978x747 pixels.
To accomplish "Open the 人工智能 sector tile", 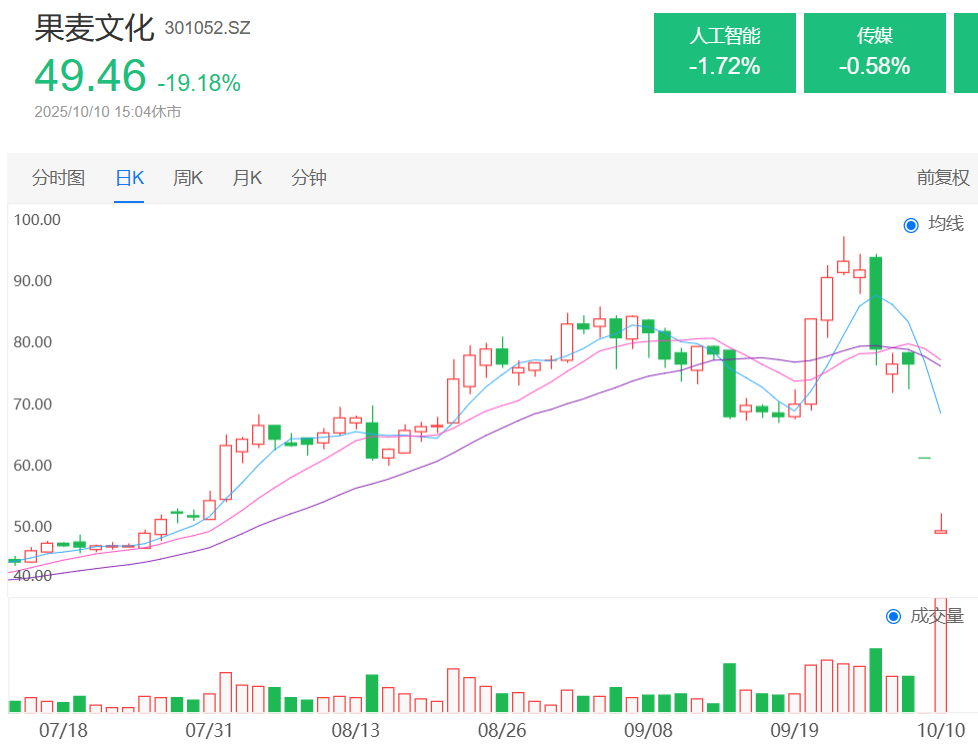I will [724, 52].
